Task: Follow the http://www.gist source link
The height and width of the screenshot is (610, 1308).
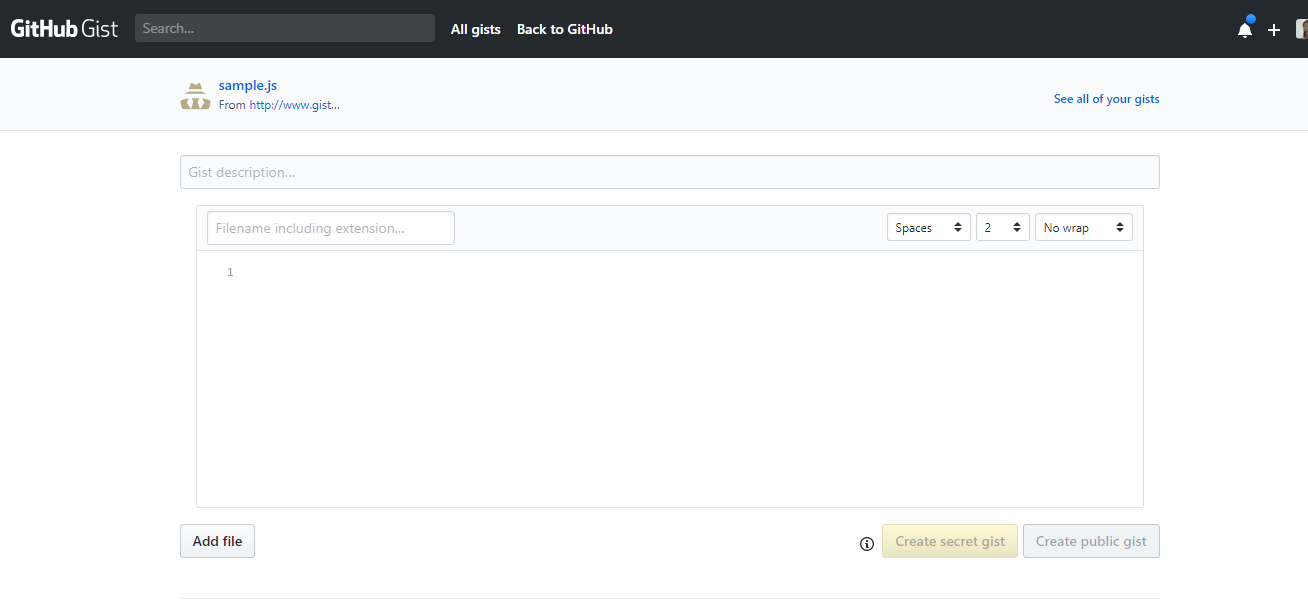Action: tap(294, 104)
